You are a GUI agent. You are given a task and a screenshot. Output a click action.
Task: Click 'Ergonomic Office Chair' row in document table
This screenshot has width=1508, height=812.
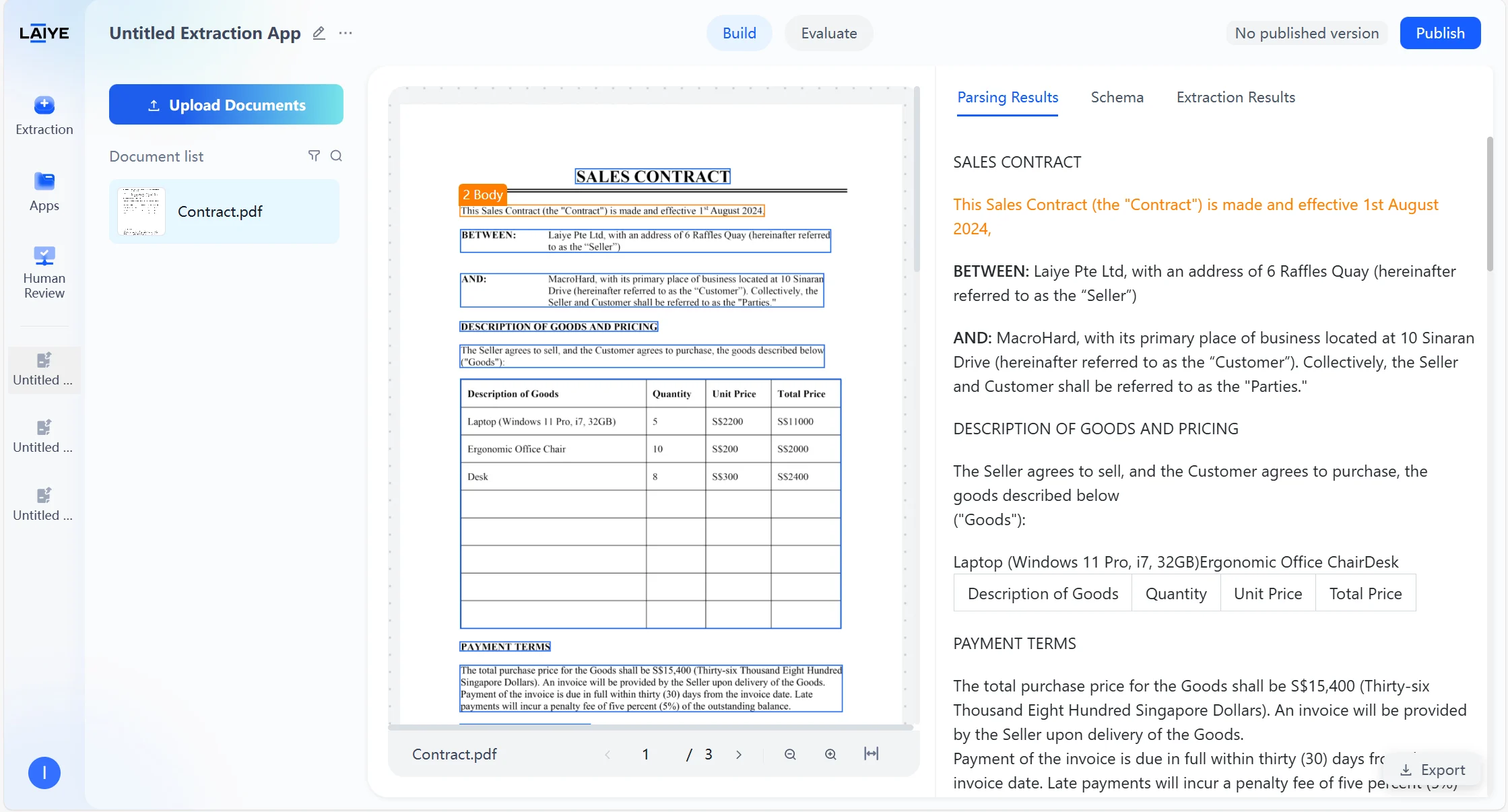point(651,449)
